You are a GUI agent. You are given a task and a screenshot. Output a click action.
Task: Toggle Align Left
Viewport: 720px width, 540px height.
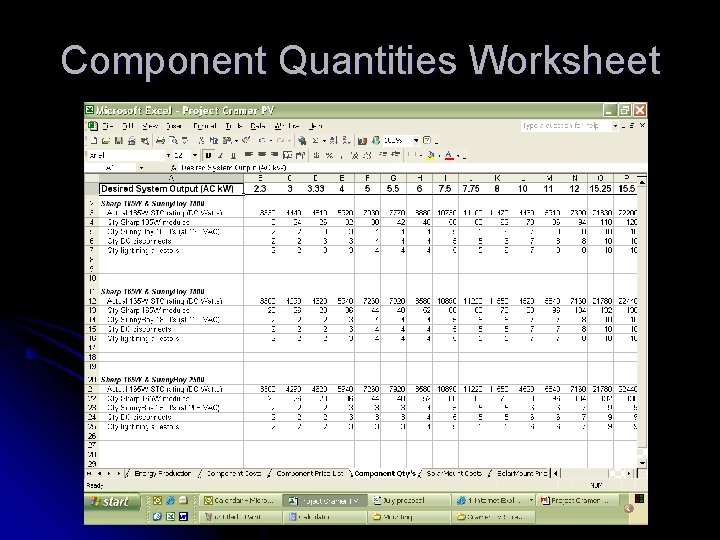(248, 155)
